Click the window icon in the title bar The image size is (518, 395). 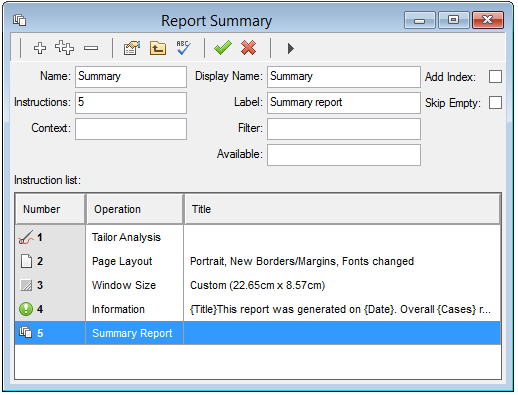click(20, 20)
